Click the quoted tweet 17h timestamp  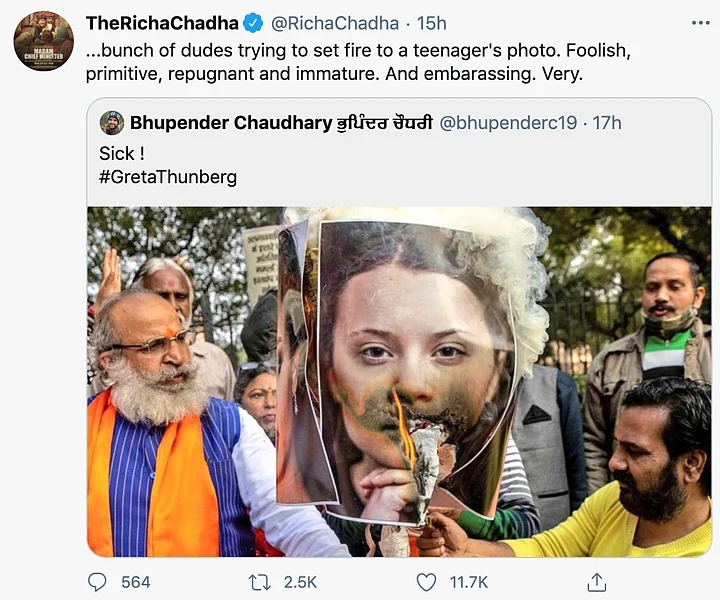click(x=607, y=123)
